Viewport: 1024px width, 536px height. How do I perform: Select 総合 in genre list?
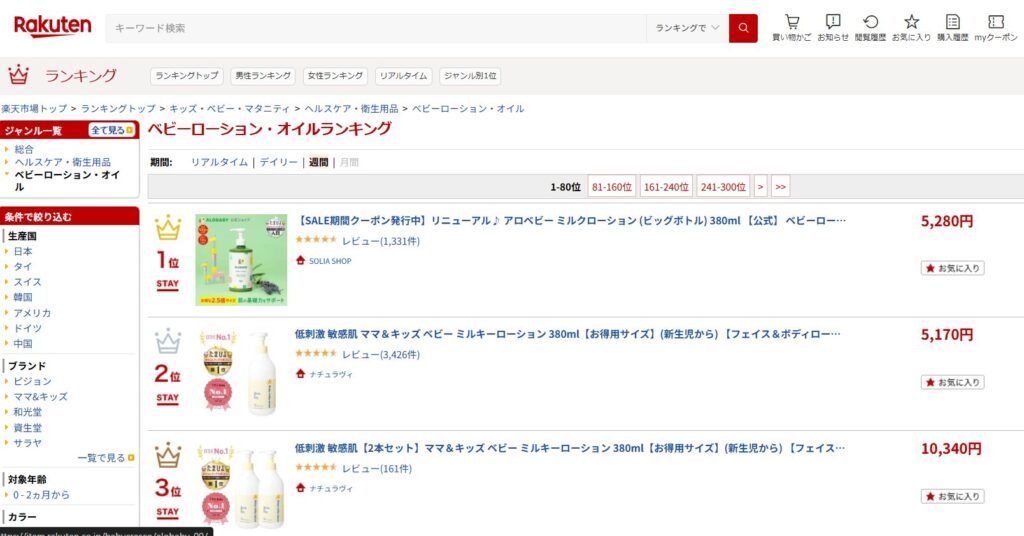coord(24,149)
